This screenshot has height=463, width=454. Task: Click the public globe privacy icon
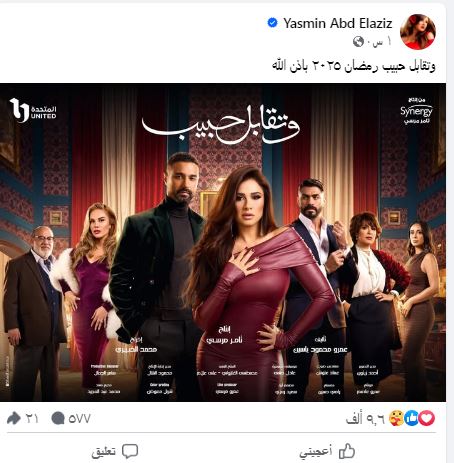click(358, 42)
